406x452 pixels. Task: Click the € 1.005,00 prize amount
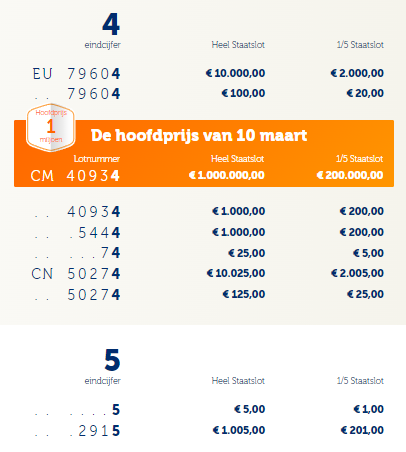pos(239,430)
